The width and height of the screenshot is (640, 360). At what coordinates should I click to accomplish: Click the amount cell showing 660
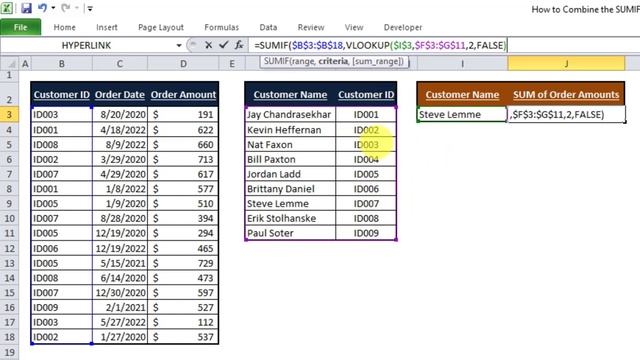[x=183, y=144]
